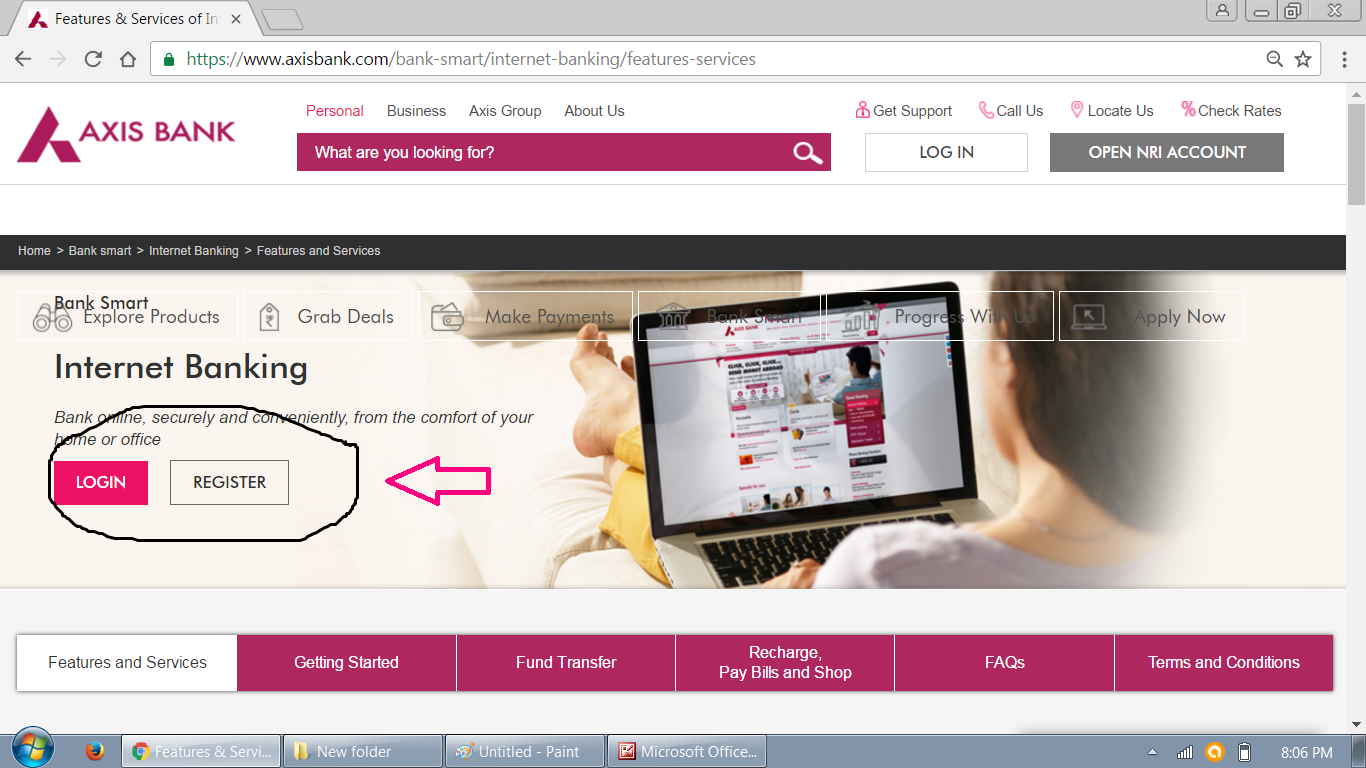
Task: Open the browser profile avatar menu
Action: pyautogui.click(x=1224, y=11)
